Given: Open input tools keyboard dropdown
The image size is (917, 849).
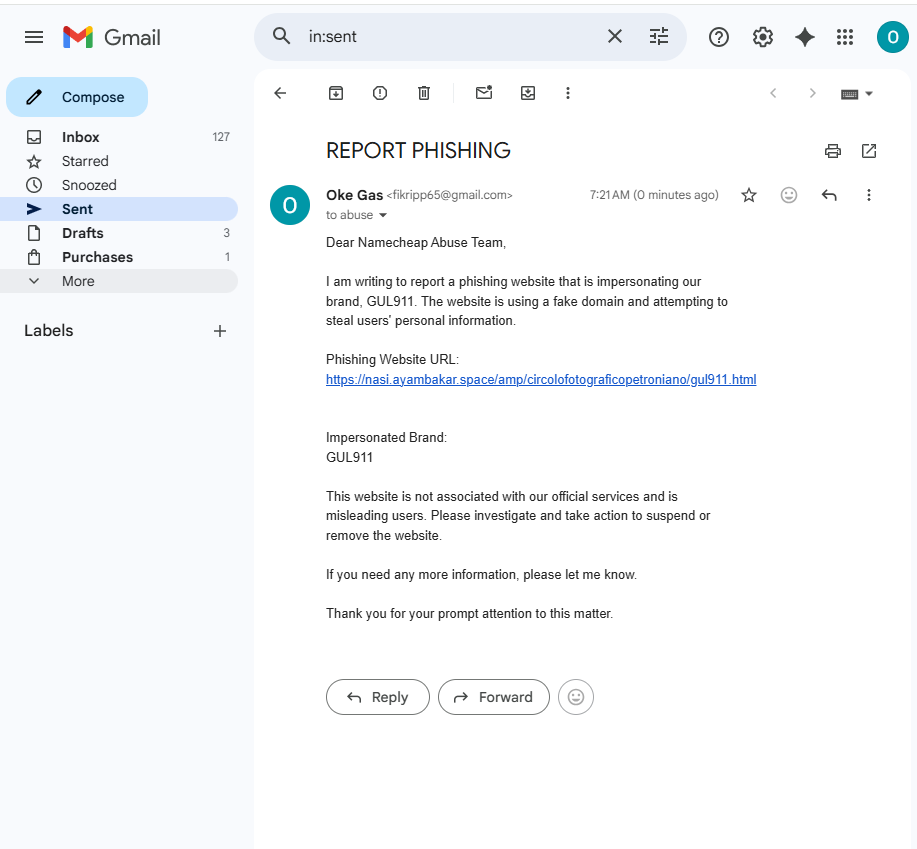Looking at the screenshot, I should (x=857, y=94).
